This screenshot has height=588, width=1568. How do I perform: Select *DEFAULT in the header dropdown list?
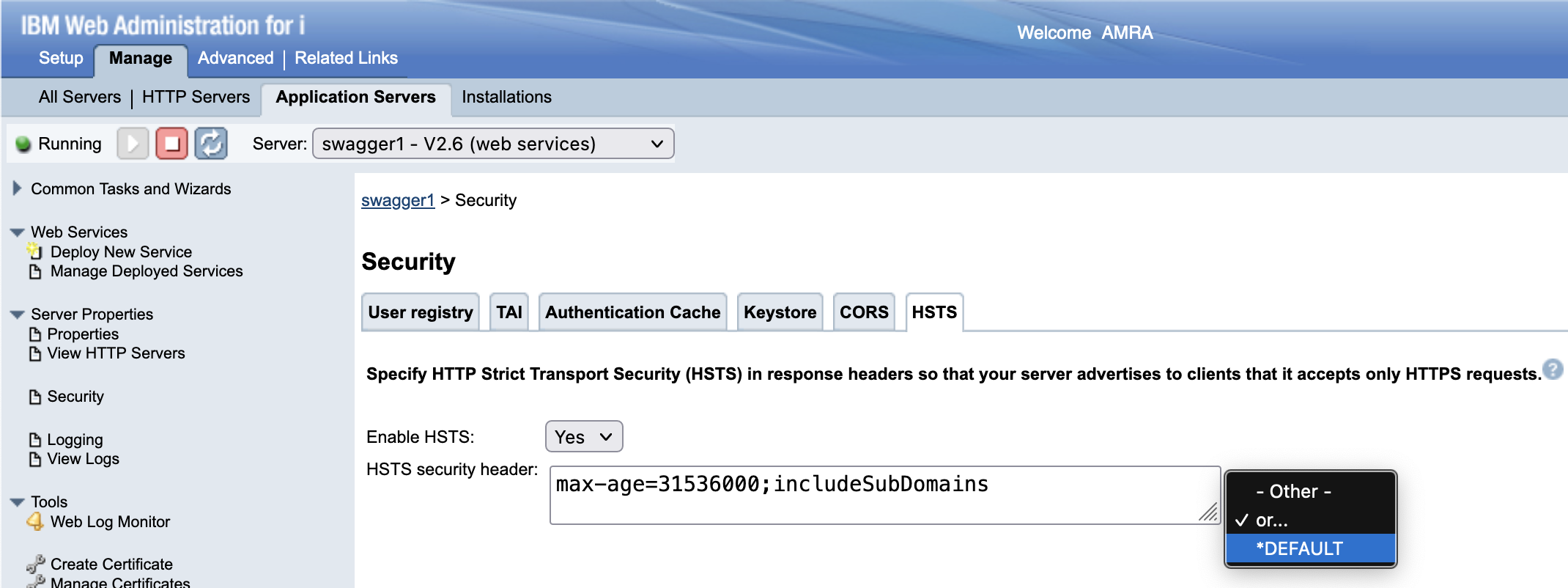point(1311,548)
